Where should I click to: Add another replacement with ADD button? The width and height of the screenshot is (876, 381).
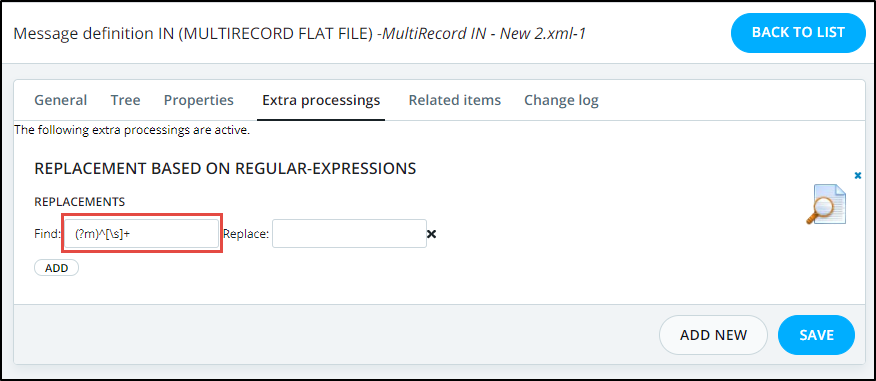pos(56,268)
